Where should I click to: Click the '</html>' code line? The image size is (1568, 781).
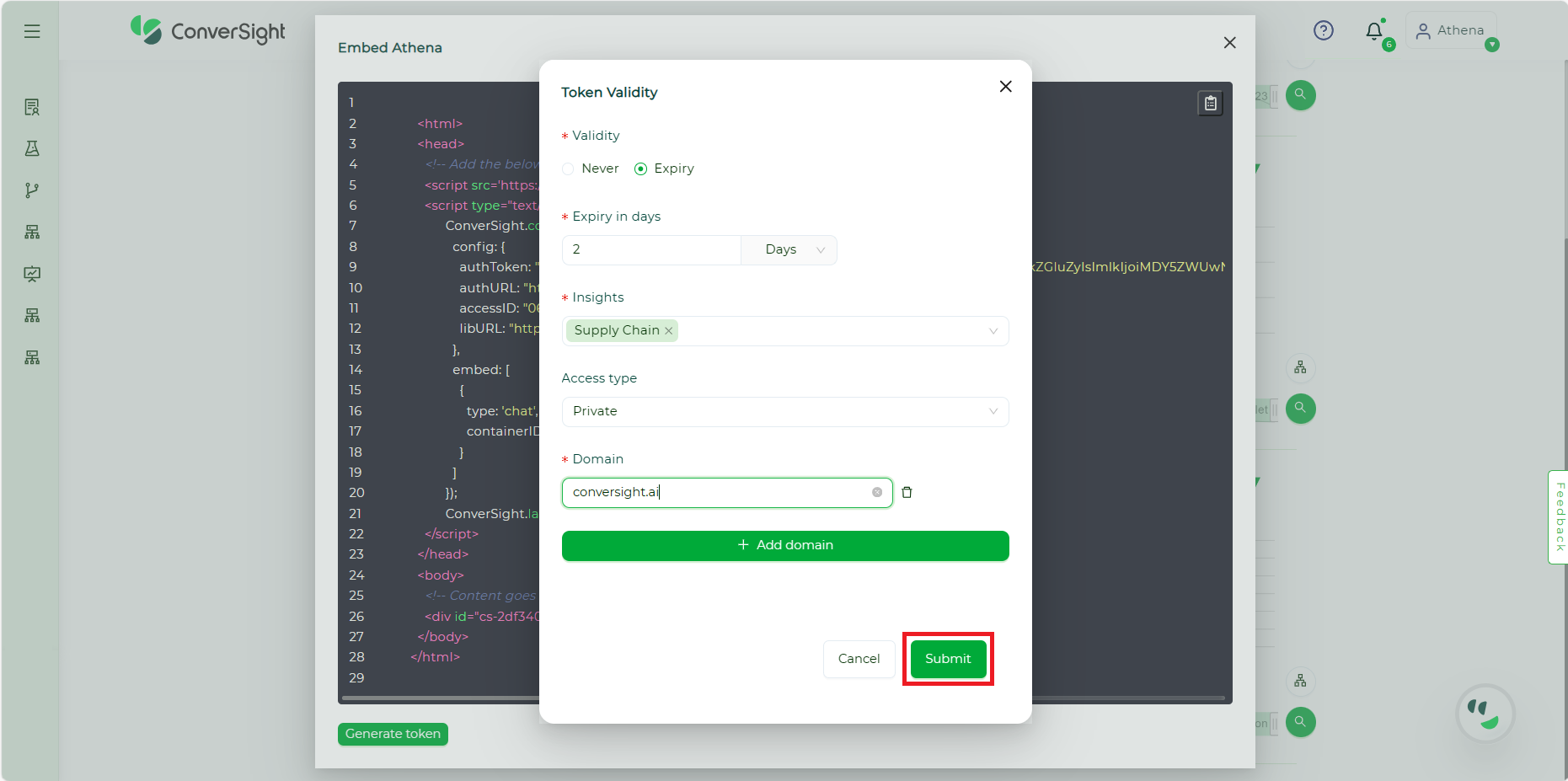coord(436,657)
